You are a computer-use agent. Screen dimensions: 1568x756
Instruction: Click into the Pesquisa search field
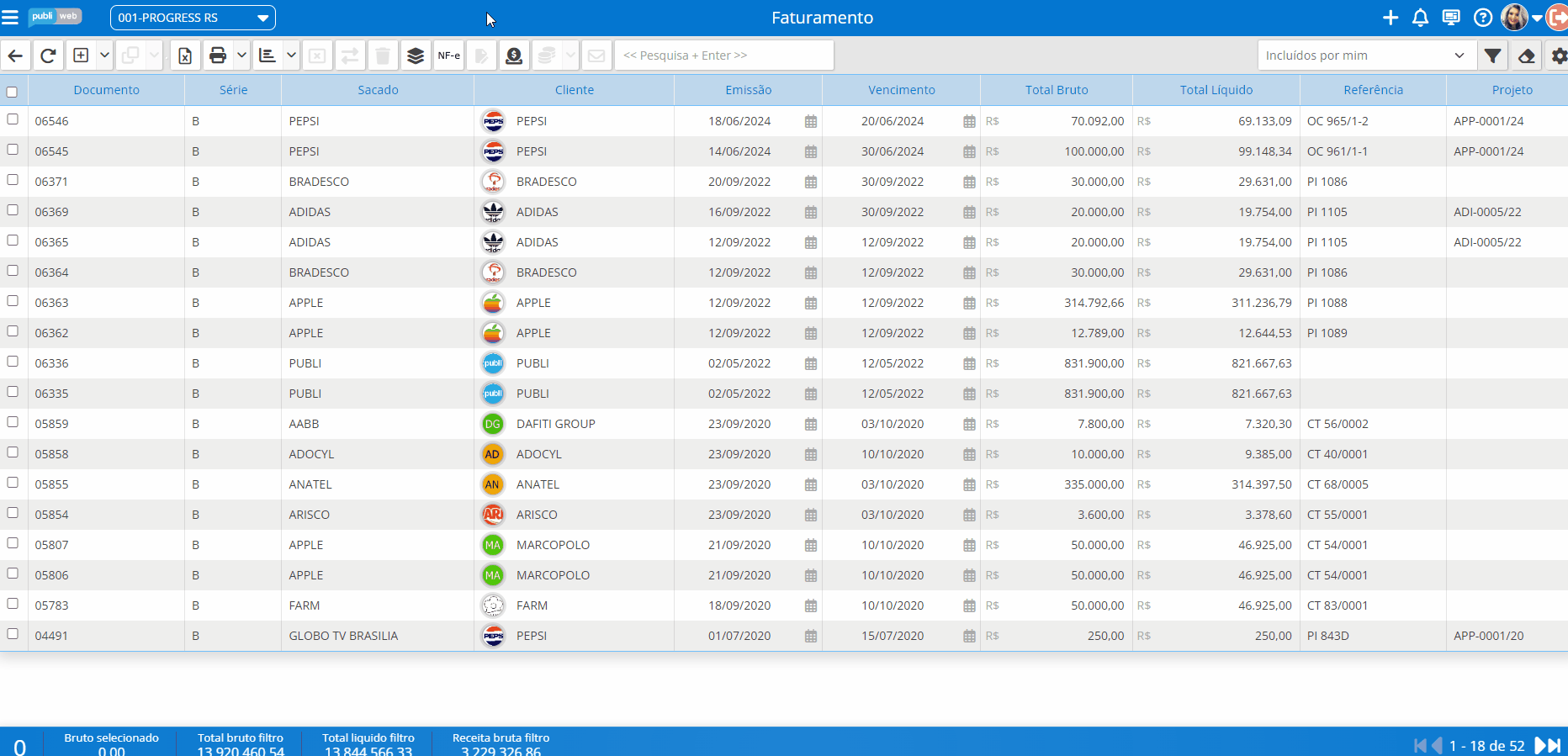coord(724,56)
